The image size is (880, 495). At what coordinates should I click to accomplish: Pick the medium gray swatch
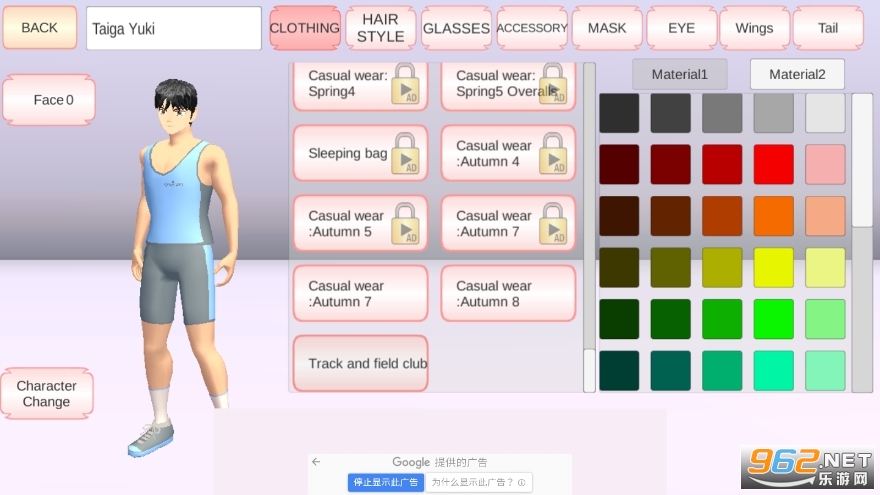[722, 113]
